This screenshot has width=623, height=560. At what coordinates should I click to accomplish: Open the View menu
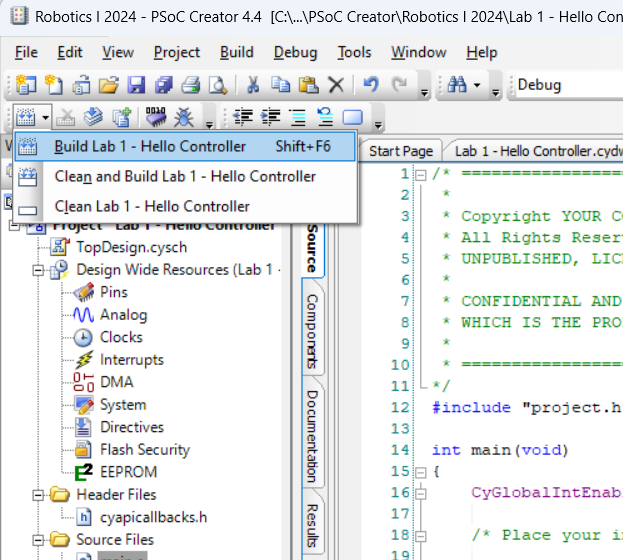(118, 52)
